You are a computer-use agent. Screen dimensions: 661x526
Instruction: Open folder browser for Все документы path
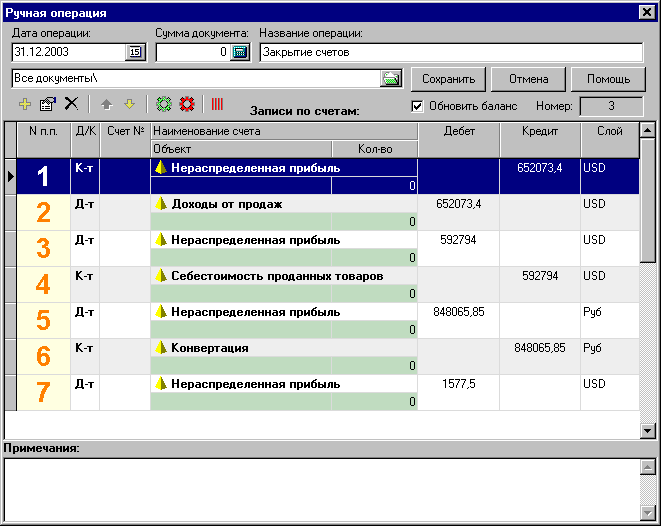coord(391,79)
